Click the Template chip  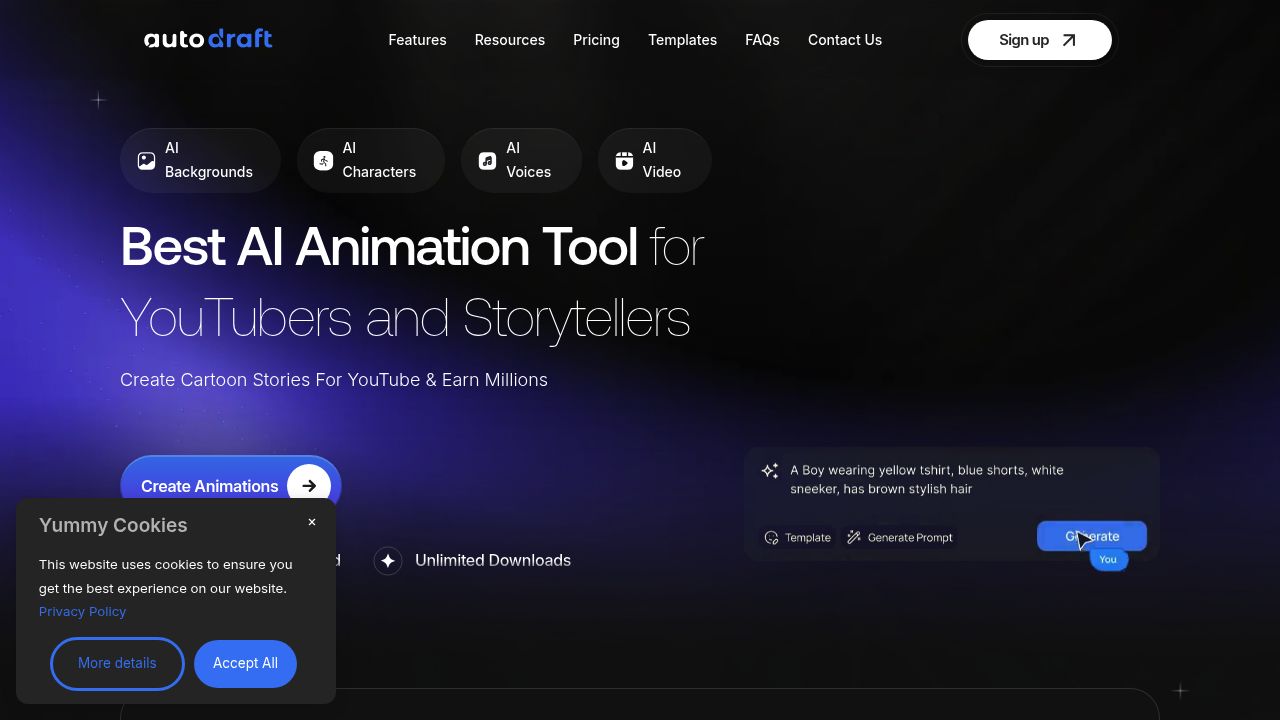pos(798,537)
